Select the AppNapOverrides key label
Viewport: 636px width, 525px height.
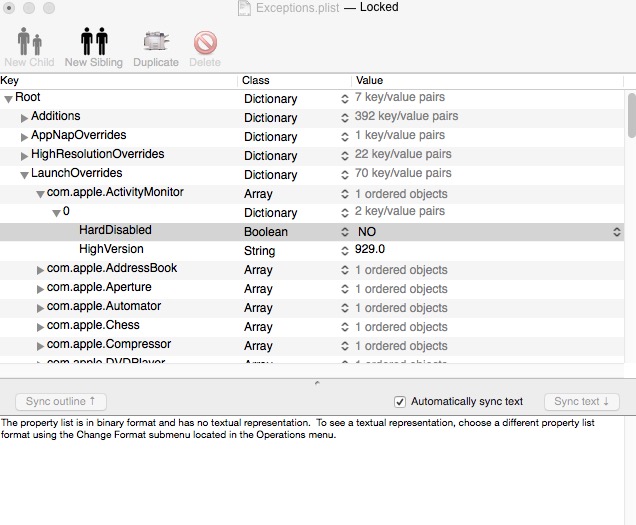click(79, 135)
